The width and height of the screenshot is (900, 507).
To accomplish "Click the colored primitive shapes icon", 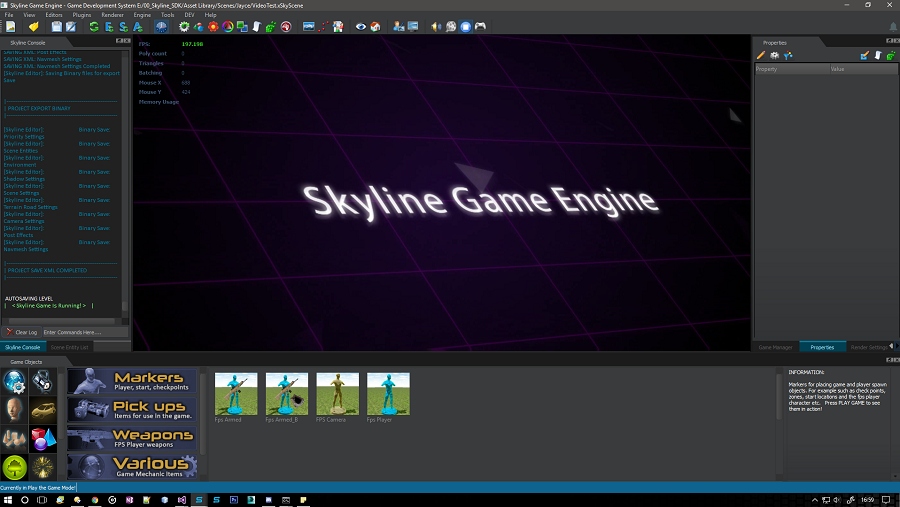I will click(43, 439).
